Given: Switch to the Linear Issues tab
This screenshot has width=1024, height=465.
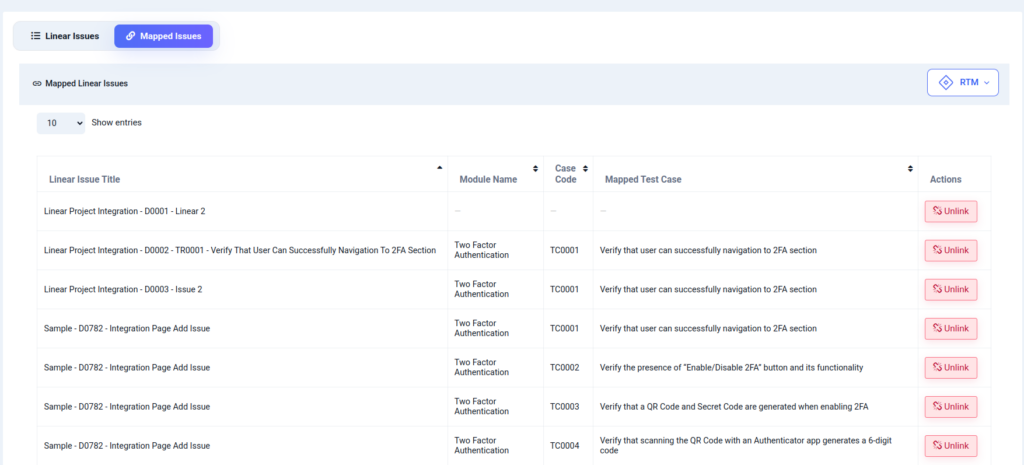Looking at the screenshot, I should point(65,36).
